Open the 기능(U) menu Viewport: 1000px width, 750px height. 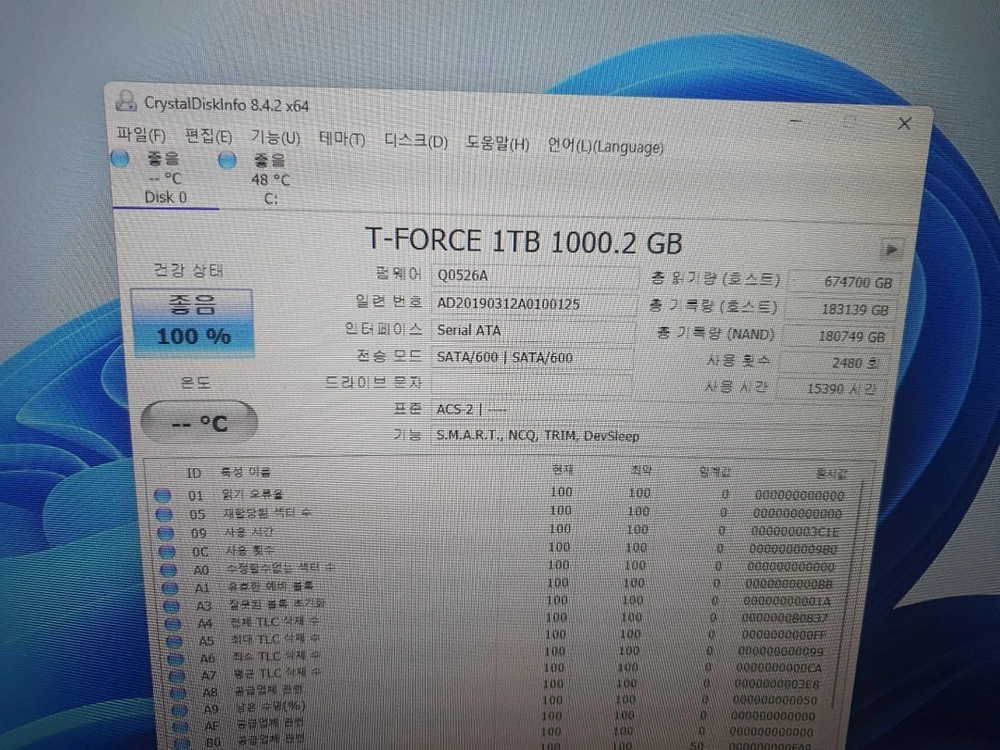(x=275, y=137)
